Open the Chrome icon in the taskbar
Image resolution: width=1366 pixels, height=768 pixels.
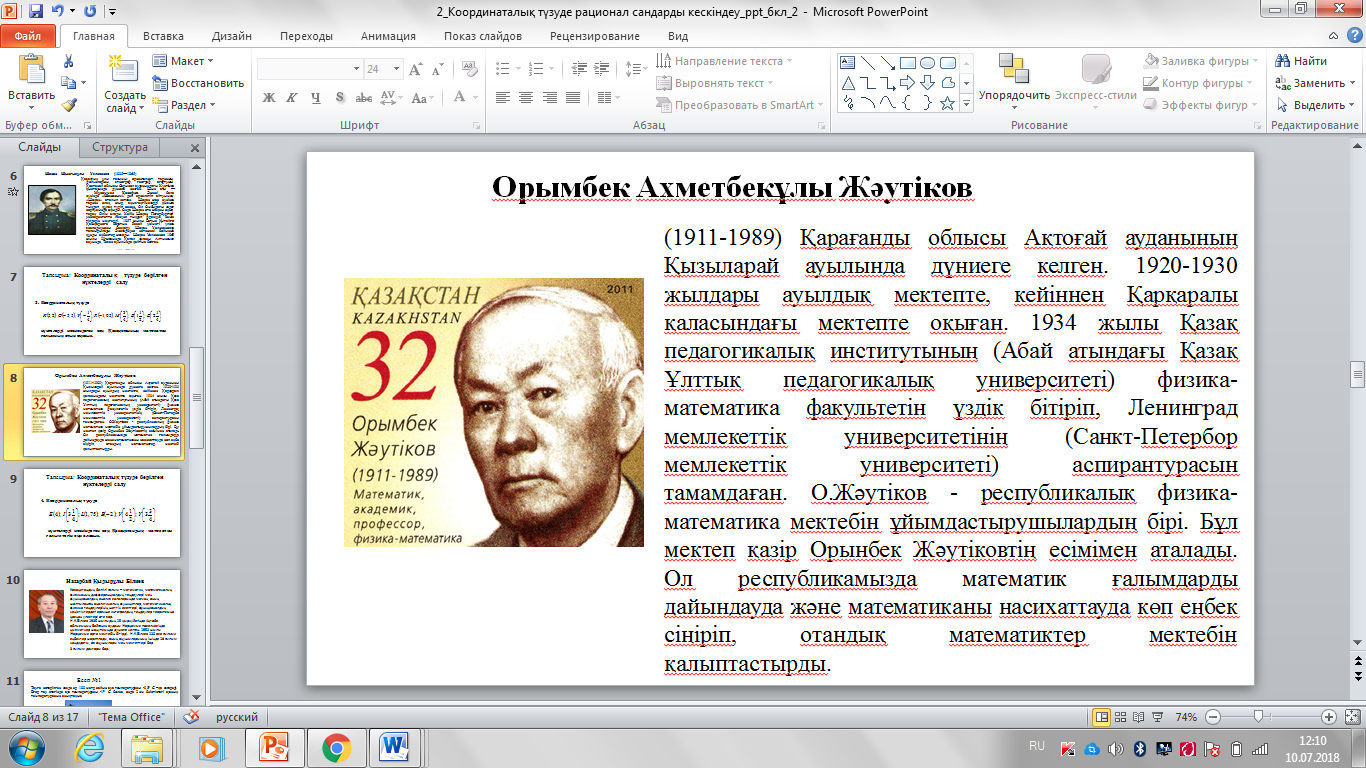pos(336,747)
